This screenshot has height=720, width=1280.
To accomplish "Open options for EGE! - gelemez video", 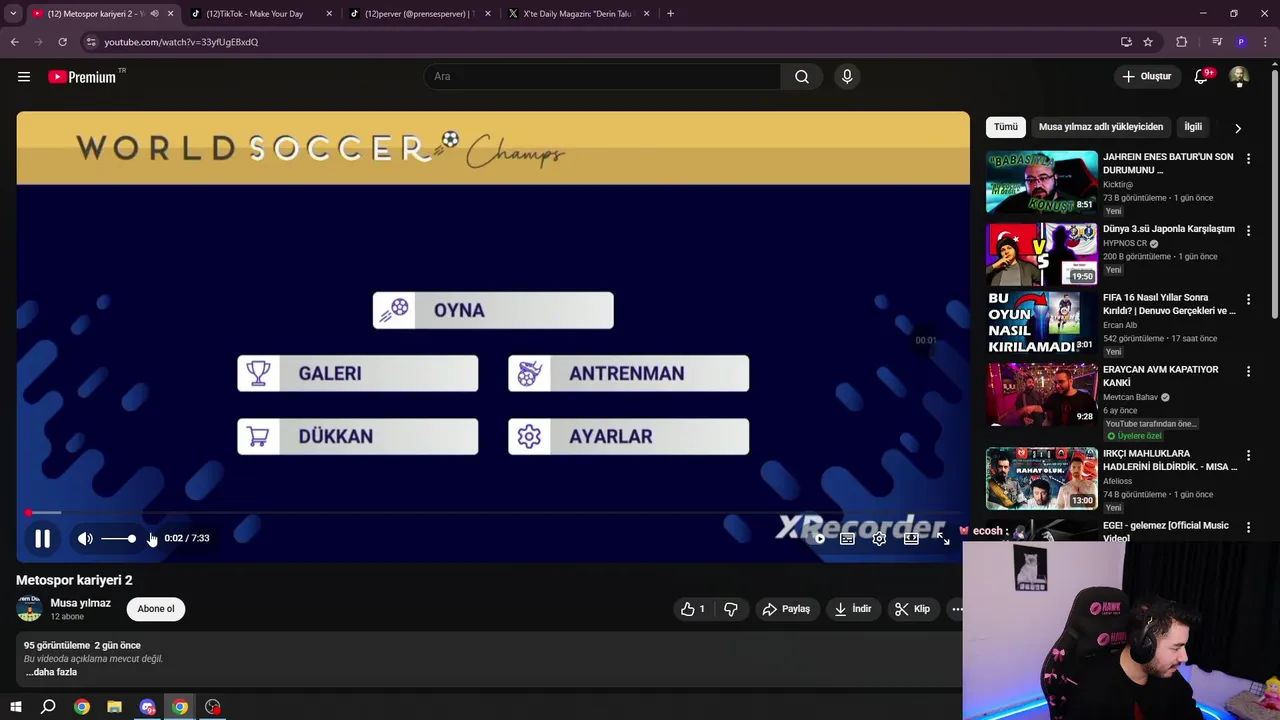I will click(x=1248, y=527).
